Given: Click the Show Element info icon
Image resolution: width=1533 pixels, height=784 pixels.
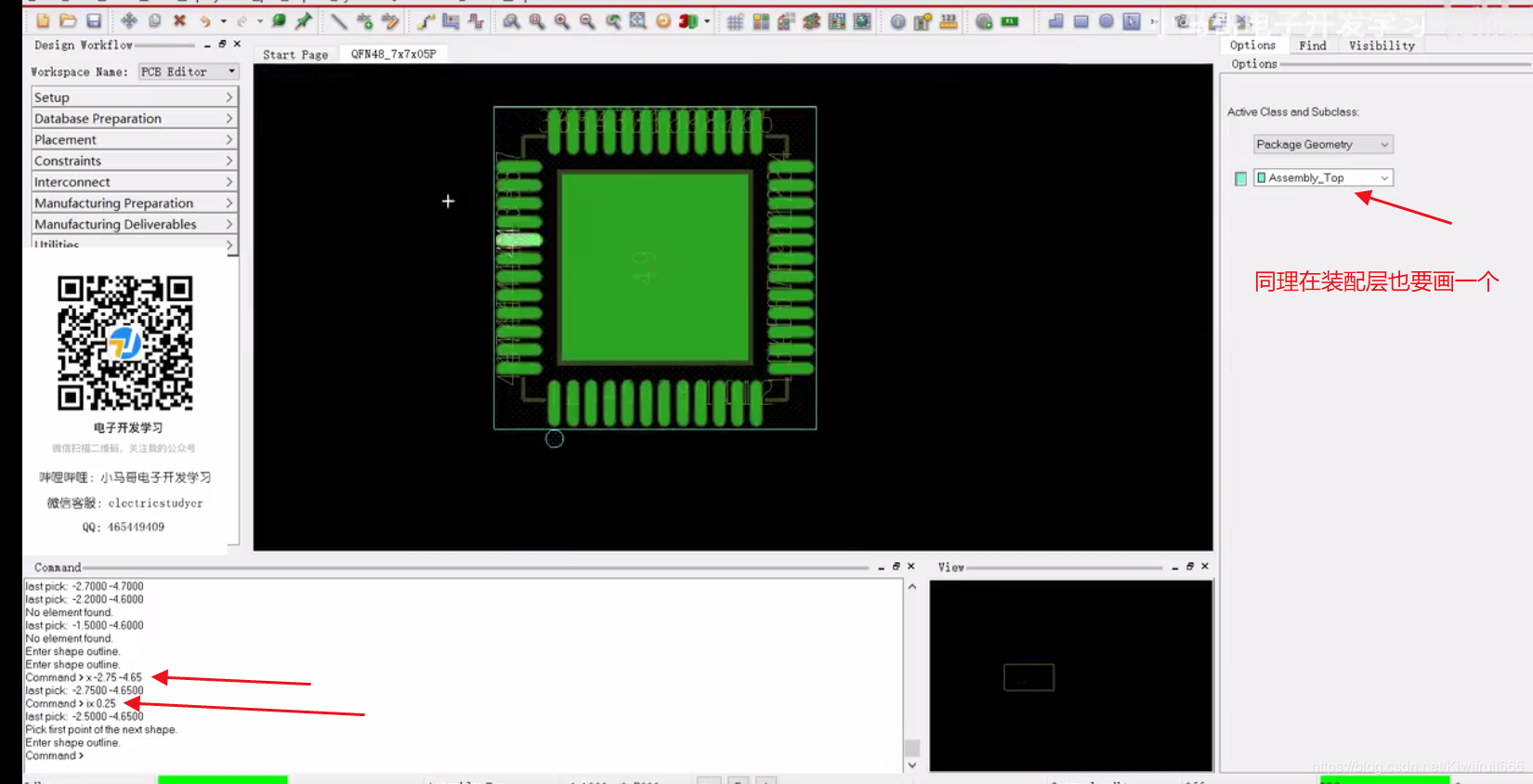Looking at the screenshot, I should [898, 21].
